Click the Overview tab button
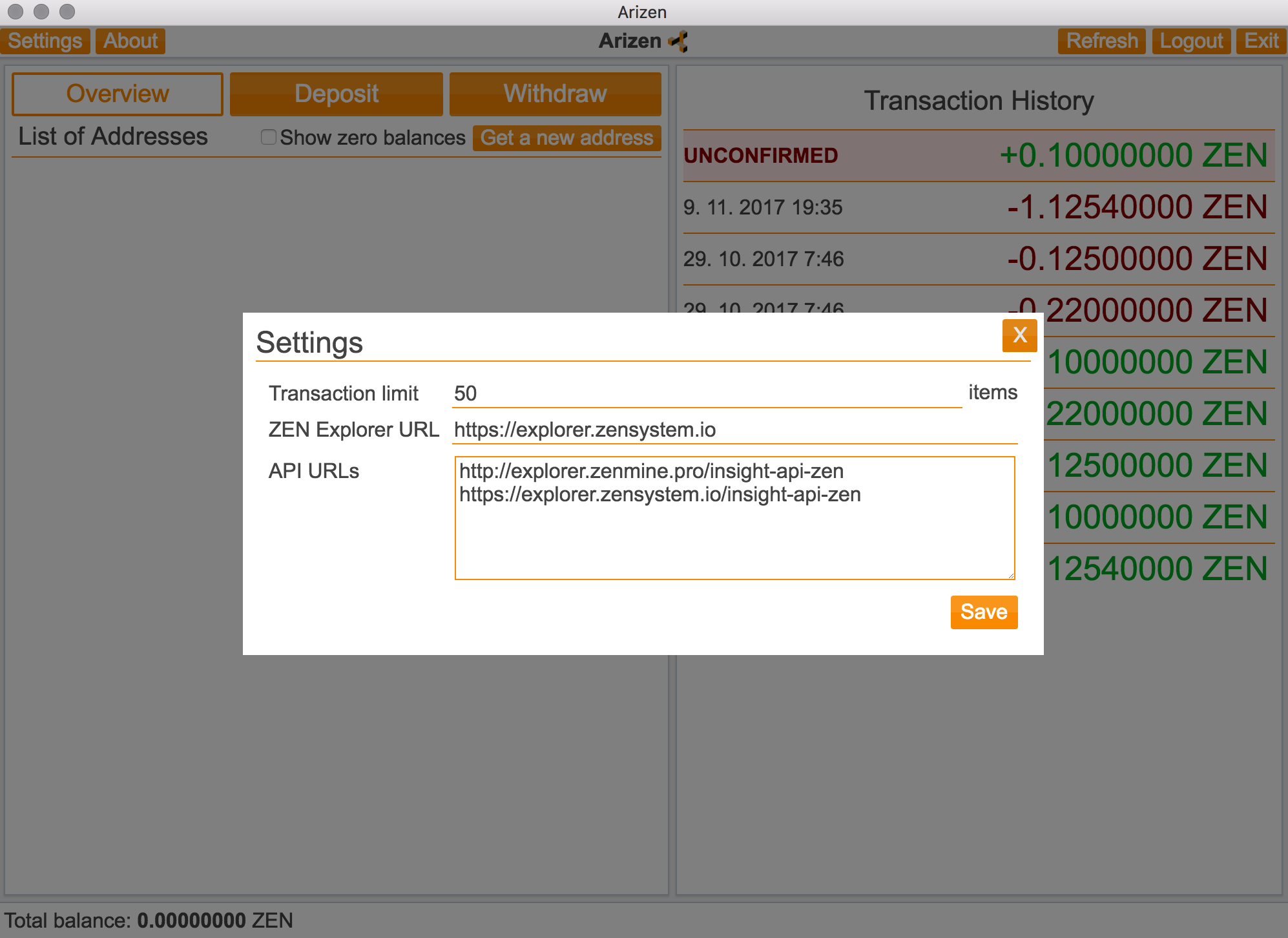This screenshot has width=1288, height=938. [118, 94]
